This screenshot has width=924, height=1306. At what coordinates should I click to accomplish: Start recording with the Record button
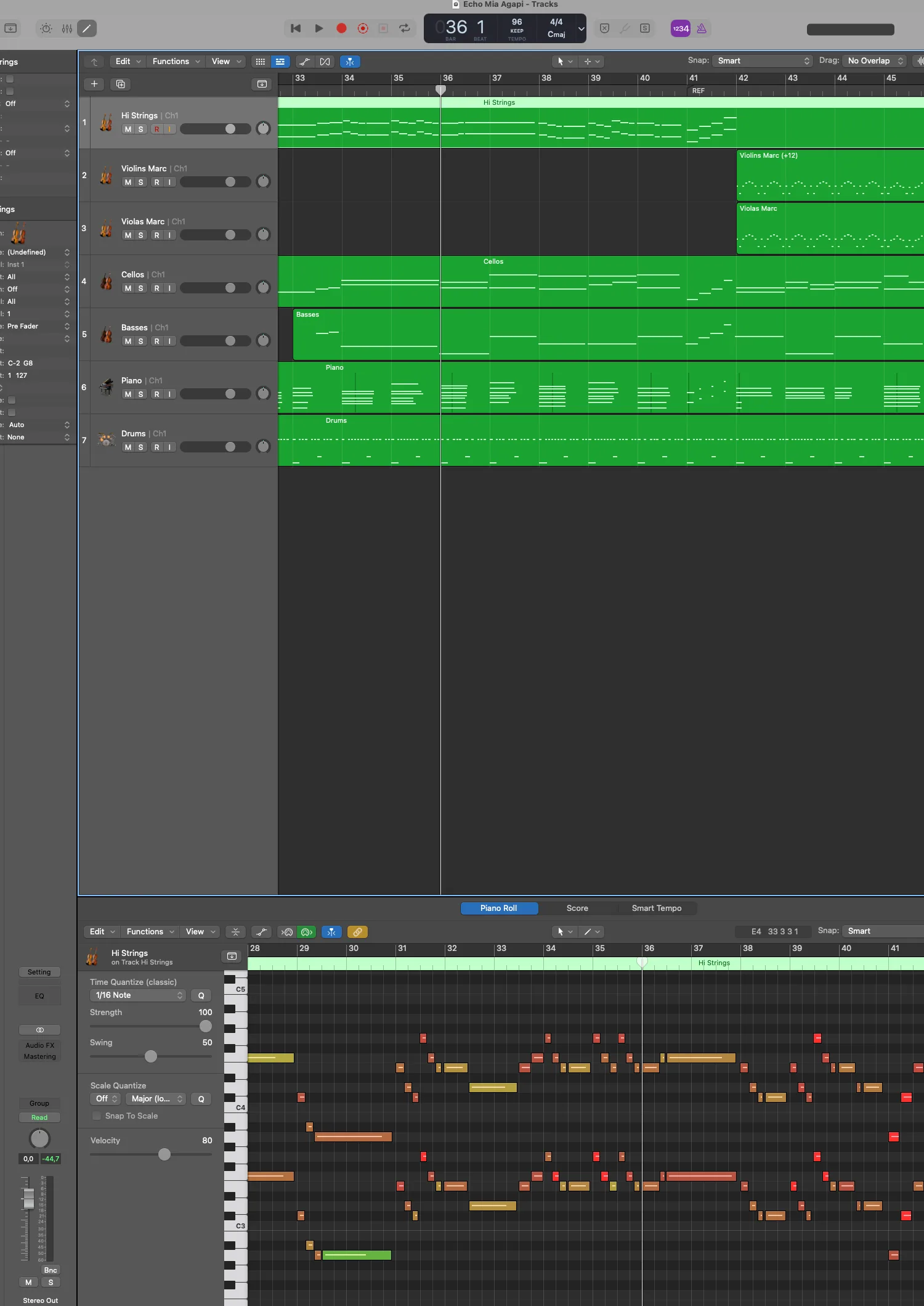[x=341, y=28]
